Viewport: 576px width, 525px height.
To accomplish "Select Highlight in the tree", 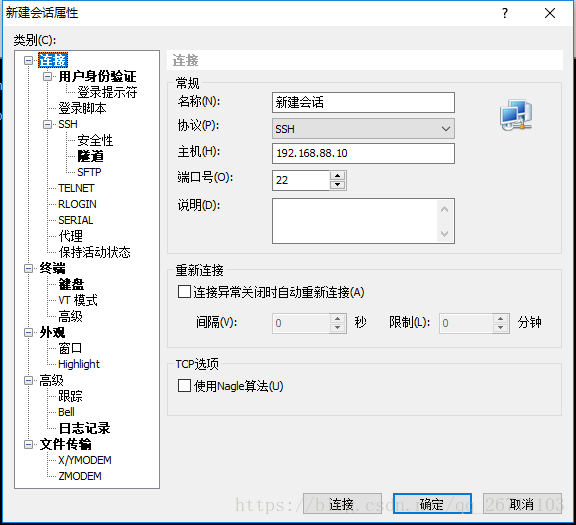I will click(79, 364).
